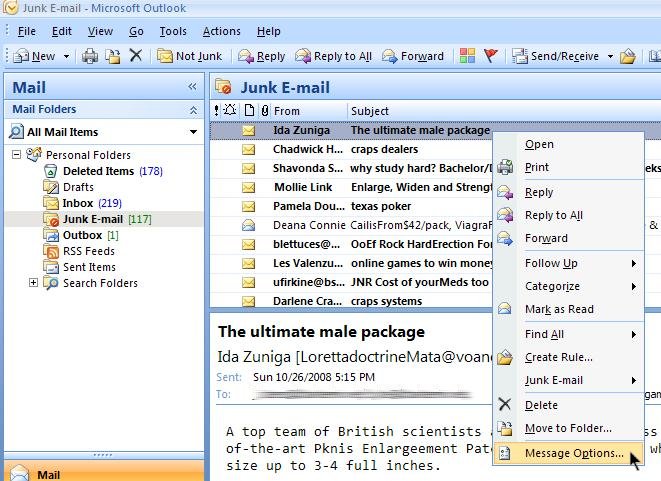The width and height of the screenshot is (661, 481).
Task: Choose Open in the context menu
Action: coord(569,144)
